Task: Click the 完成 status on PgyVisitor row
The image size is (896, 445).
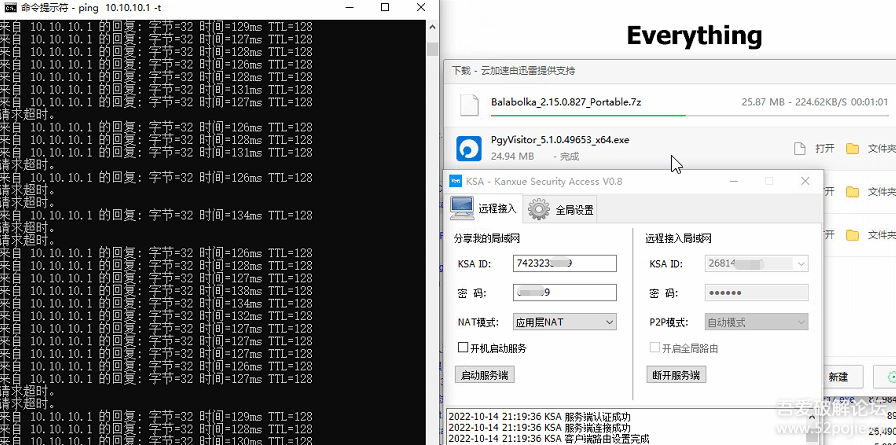Action: pyautogui.click(x=569, y=156)
